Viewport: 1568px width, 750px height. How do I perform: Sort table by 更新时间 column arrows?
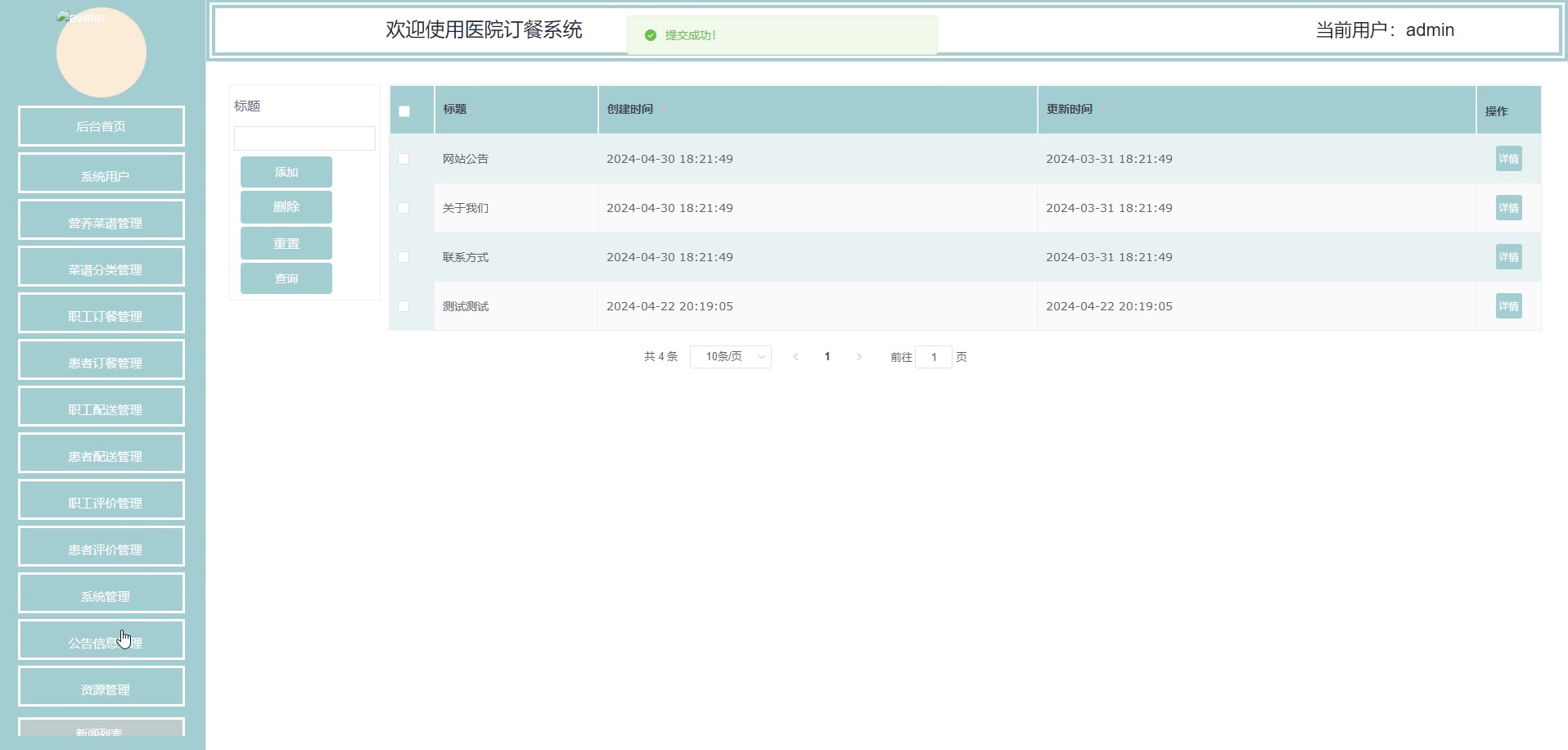pos(1102,110)
